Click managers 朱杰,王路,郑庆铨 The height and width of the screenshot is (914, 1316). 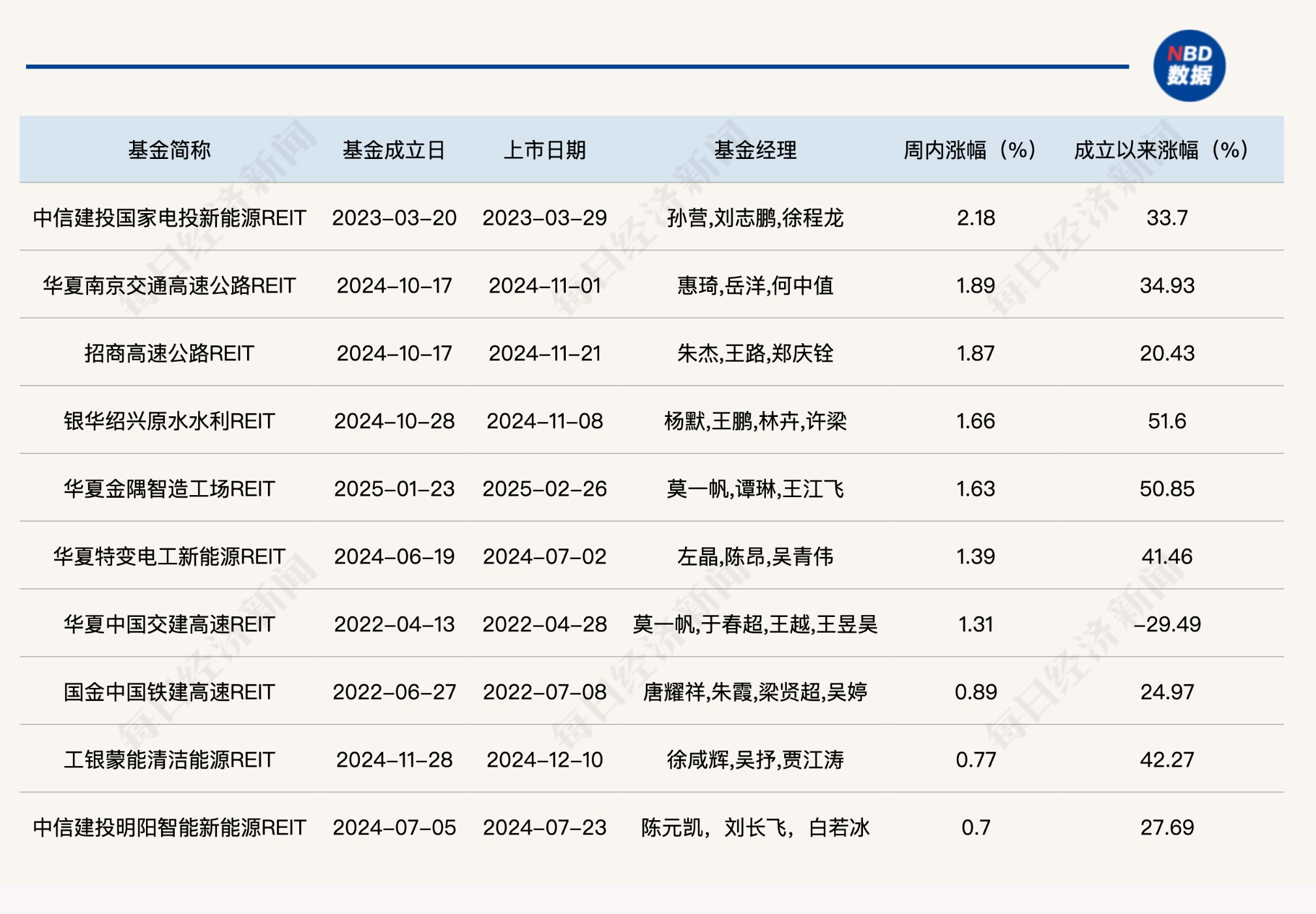click(755, 353)
